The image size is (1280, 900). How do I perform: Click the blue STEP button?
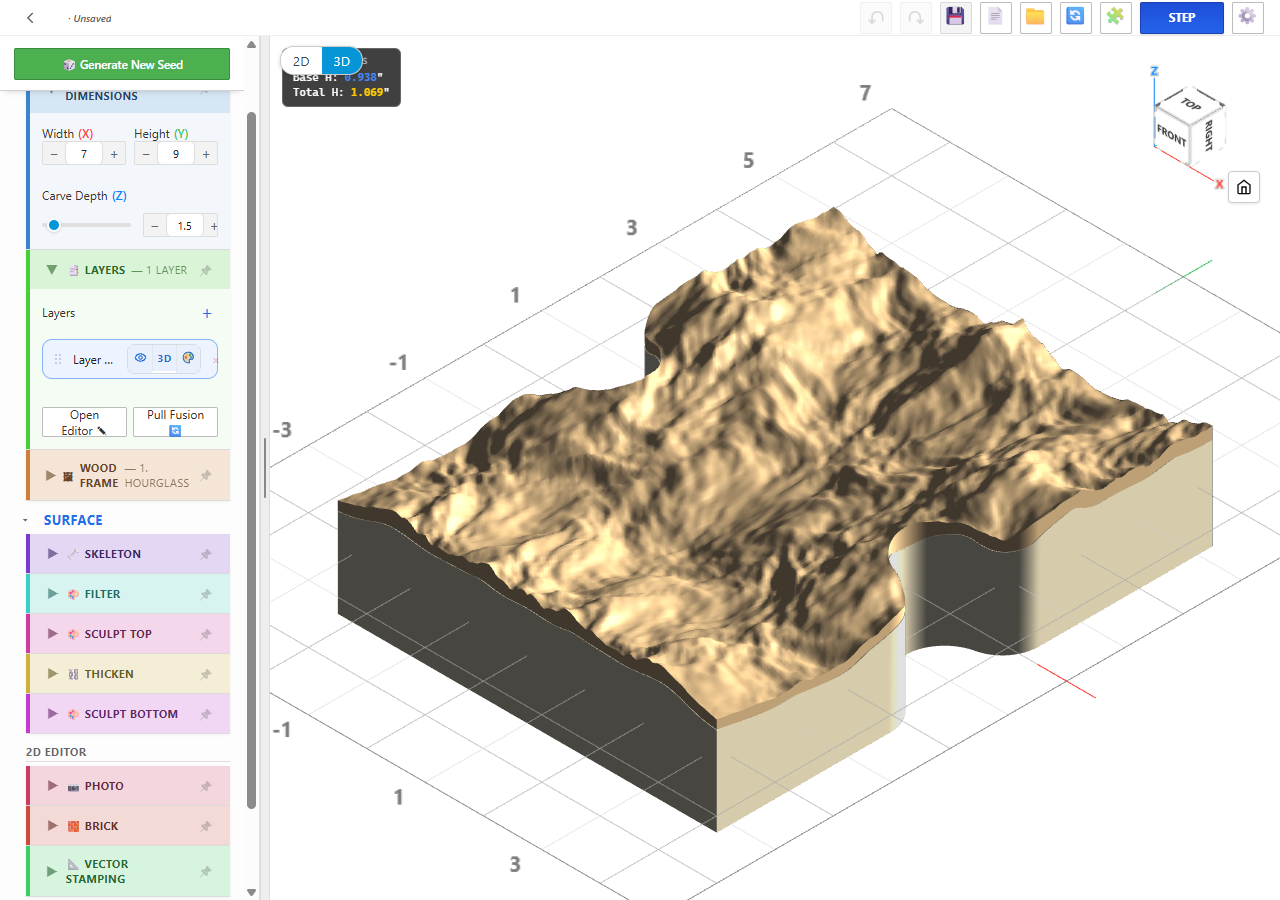click(1182, 18)
